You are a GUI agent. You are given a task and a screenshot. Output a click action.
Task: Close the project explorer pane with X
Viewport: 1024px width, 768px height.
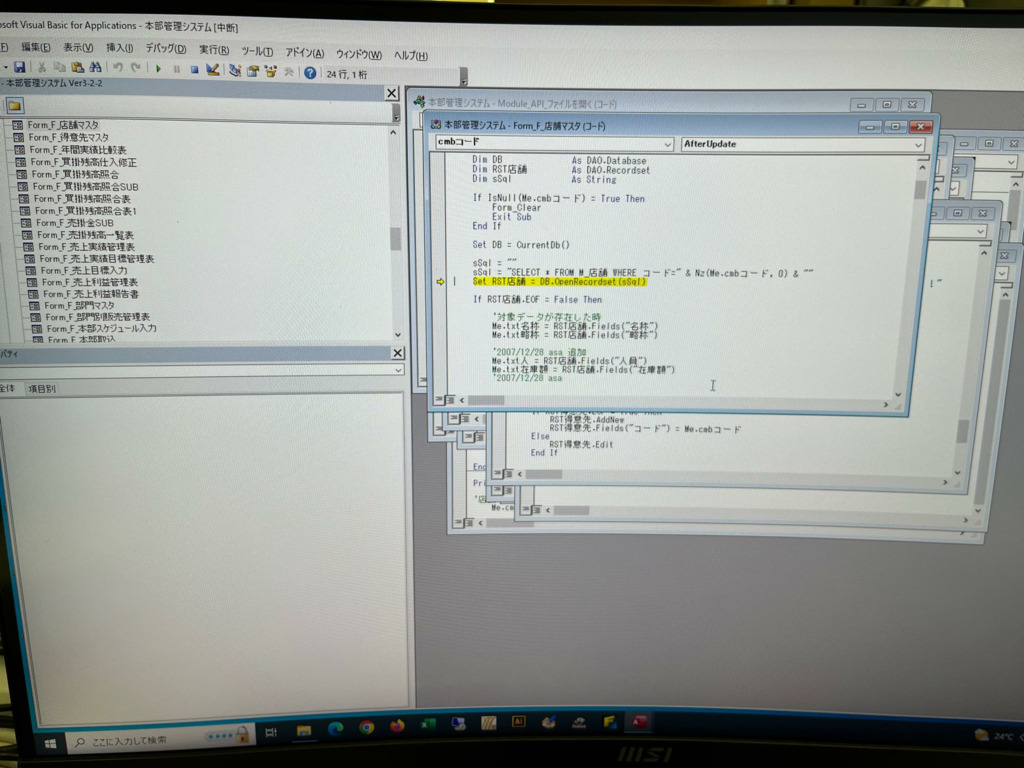coord(392,93)
